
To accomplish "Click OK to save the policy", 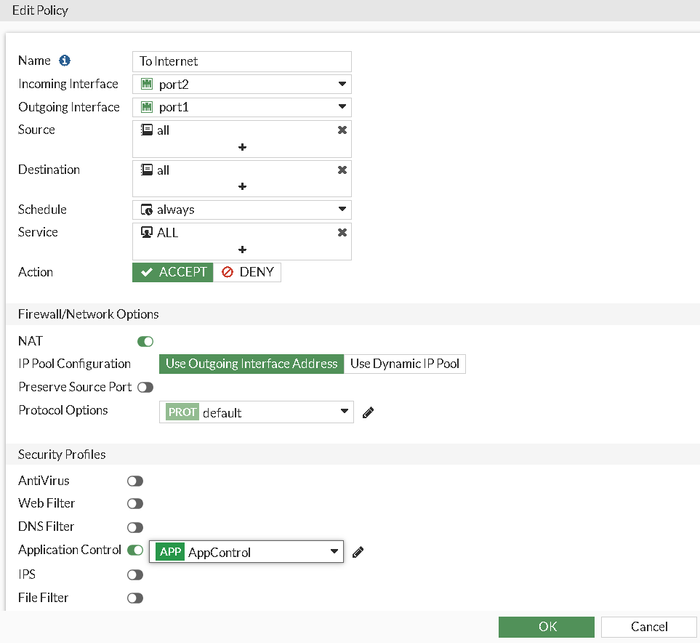I will pos(547,627).
